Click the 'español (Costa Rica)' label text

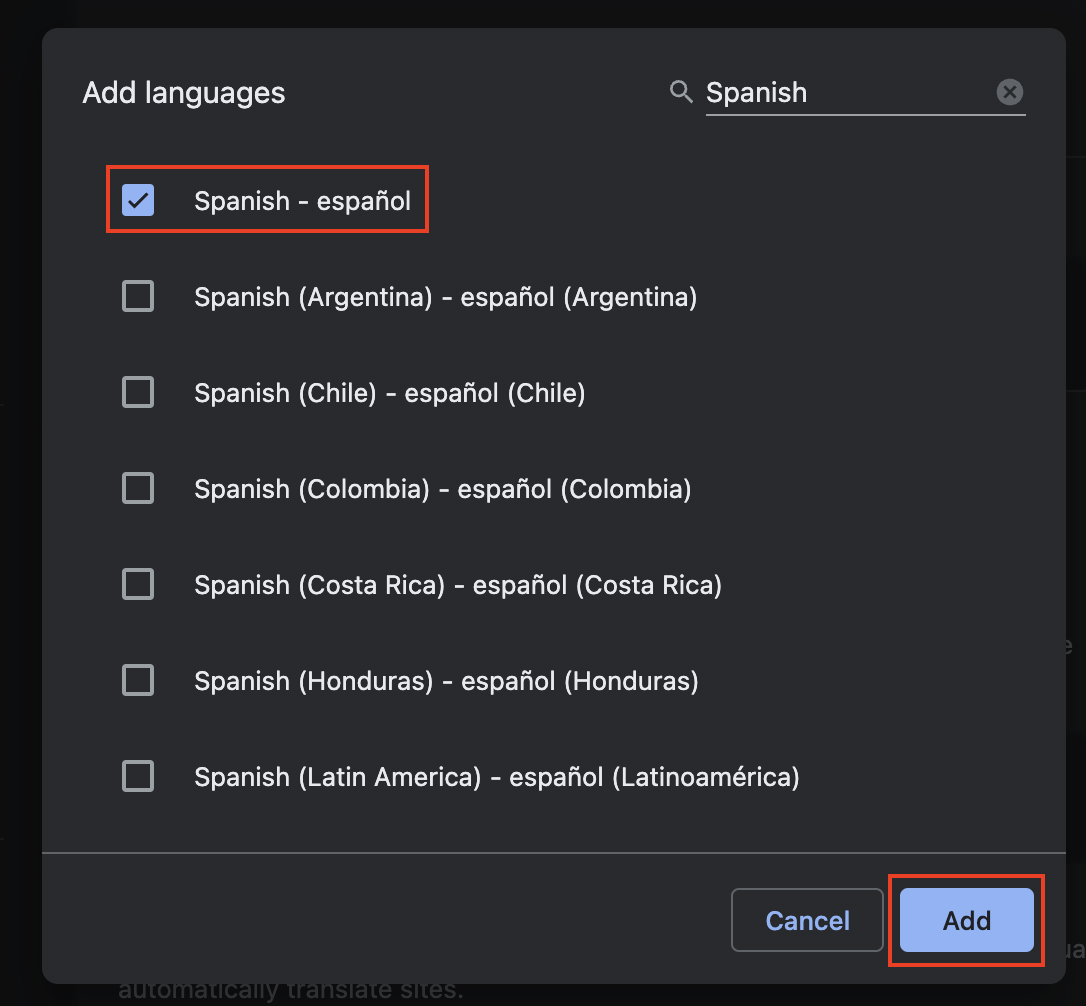[x=597, y=585]
